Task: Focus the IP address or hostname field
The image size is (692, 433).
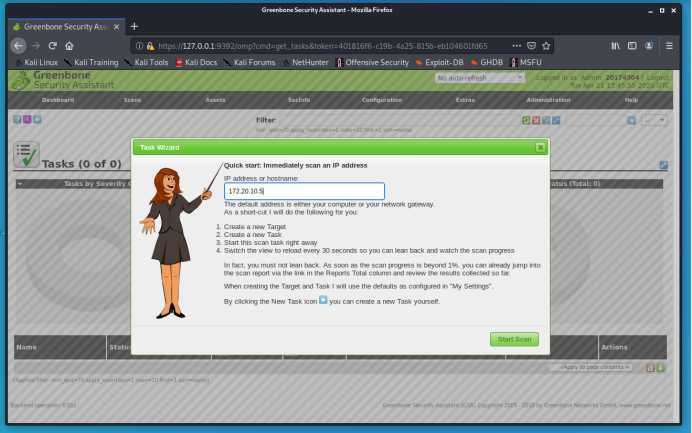Action: [304, 191]
